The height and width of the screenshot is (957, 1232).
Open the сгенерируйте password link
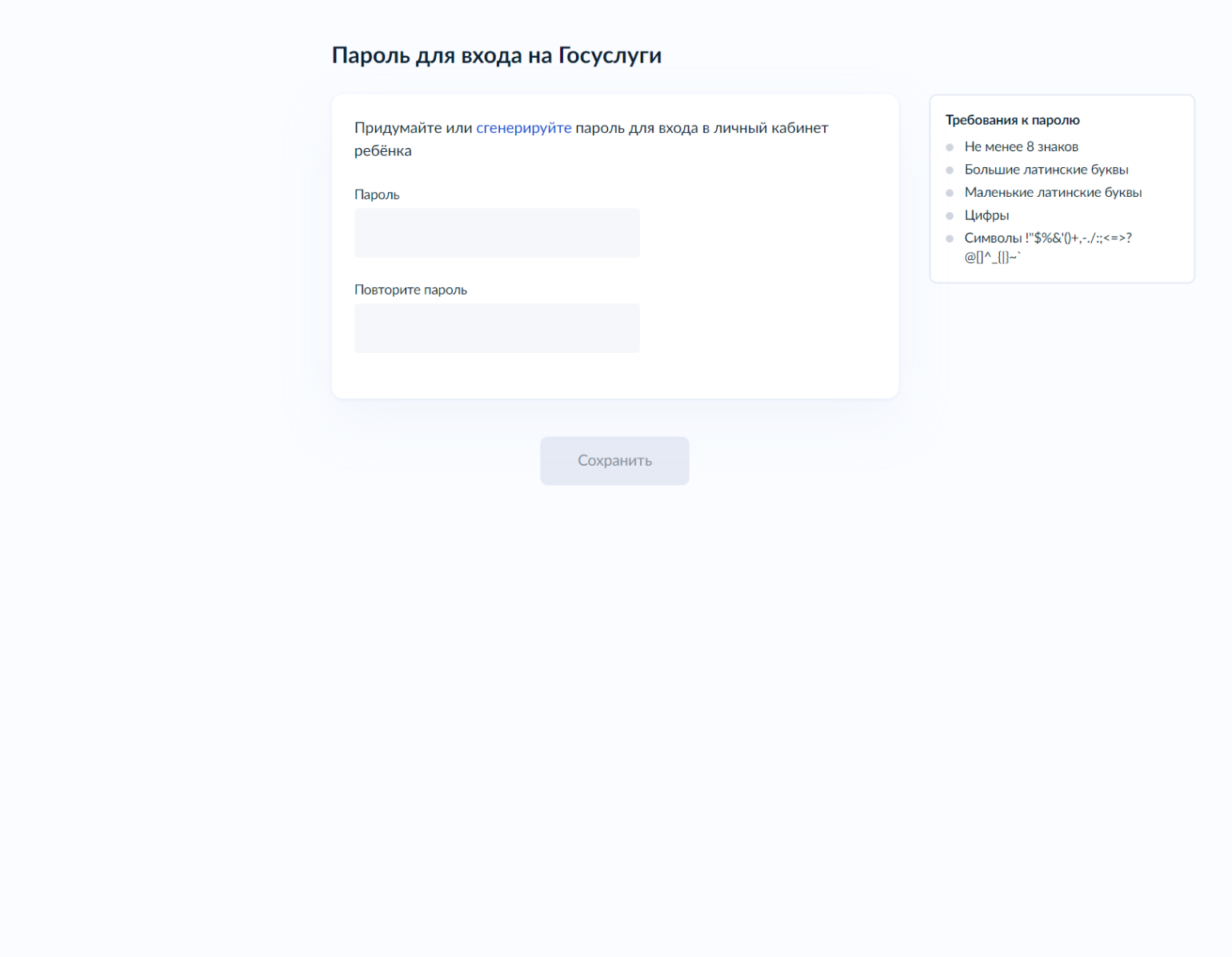[524, 128]
